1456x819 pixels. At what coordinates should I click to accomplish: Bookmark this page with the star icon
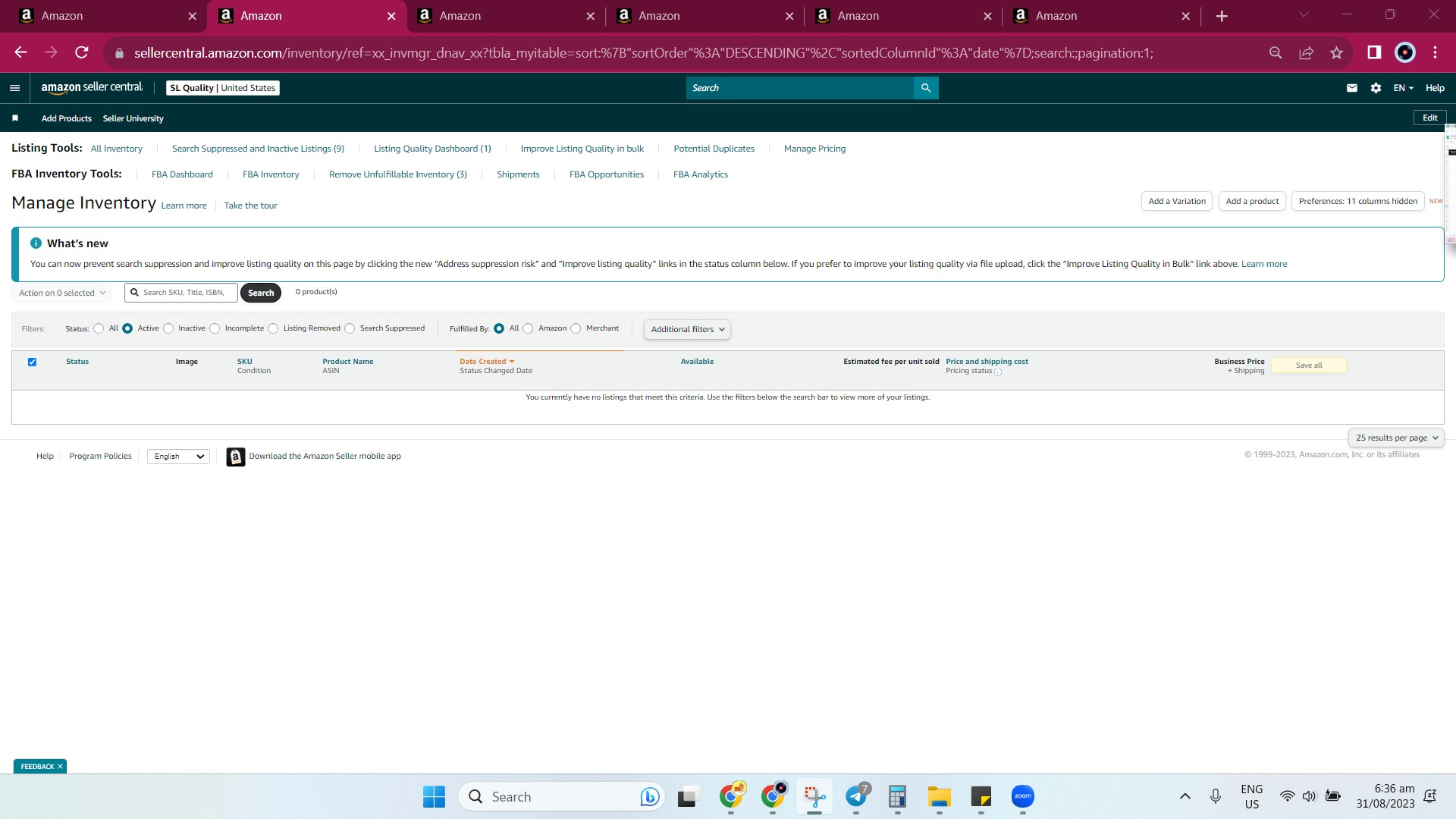click(1336, 52)
